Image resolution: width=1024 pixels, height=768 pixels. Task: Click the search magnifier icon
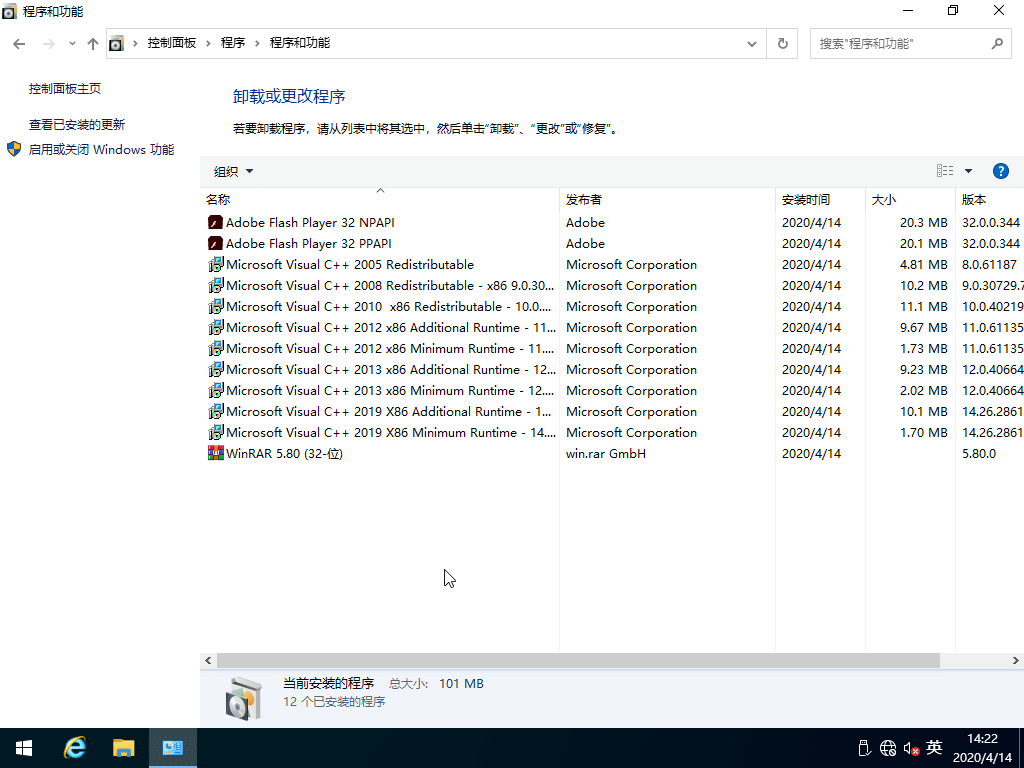pos(997,44)
